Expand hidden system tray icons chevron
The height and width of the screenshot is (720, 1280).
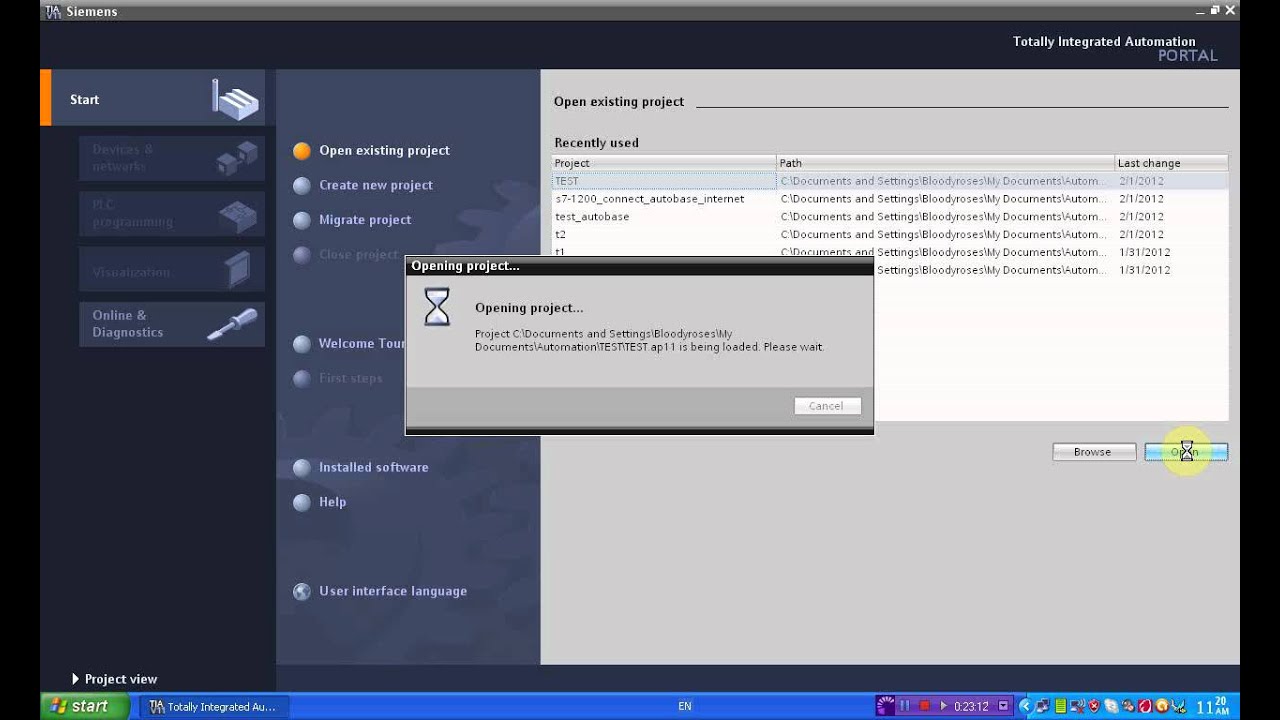(1027, 706)
